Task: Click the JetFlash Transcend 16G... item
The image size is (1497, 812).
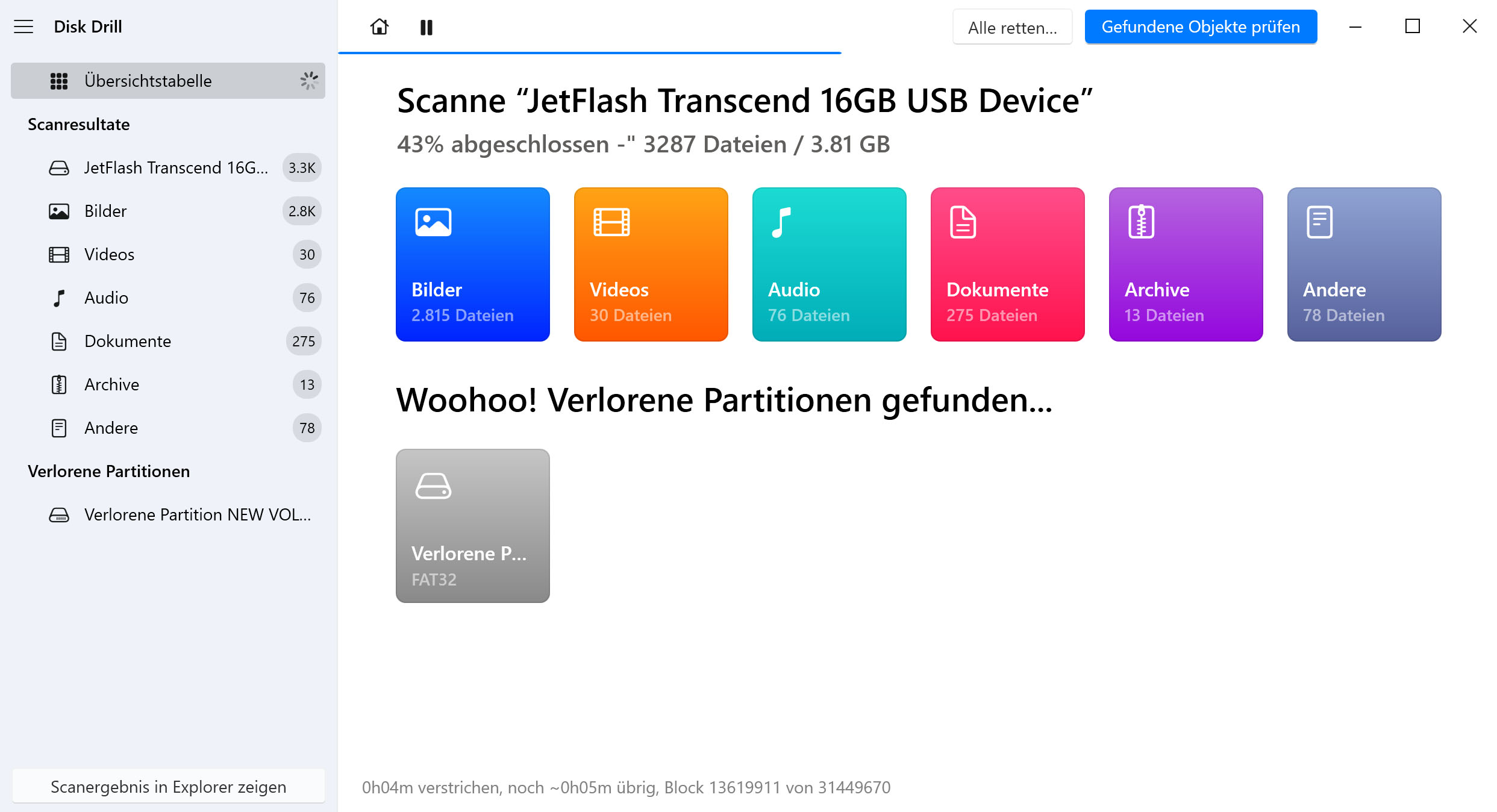Action: pos(175,168)
